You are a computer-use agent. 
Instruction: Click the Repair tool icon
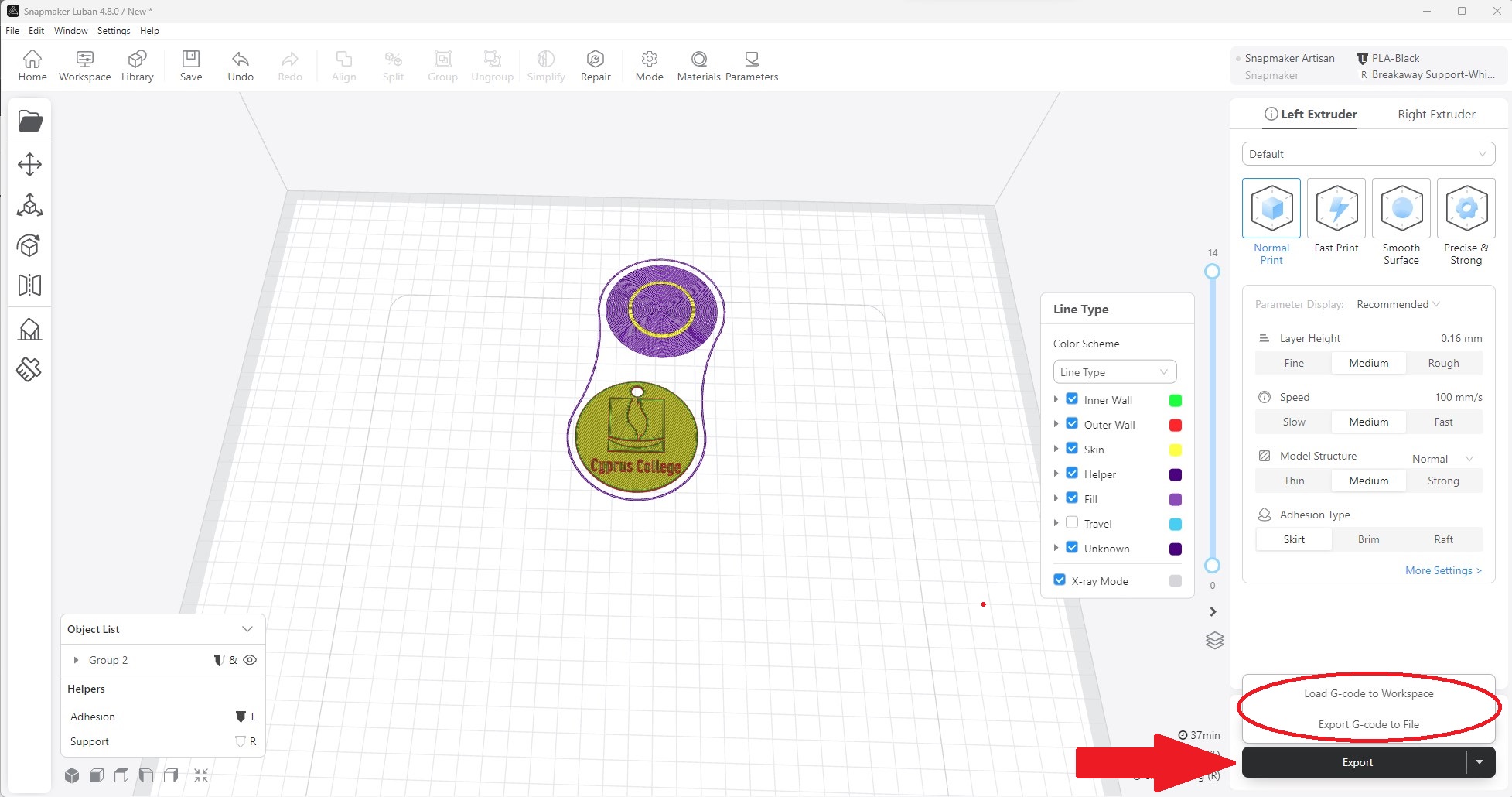(x=596, y=66)
